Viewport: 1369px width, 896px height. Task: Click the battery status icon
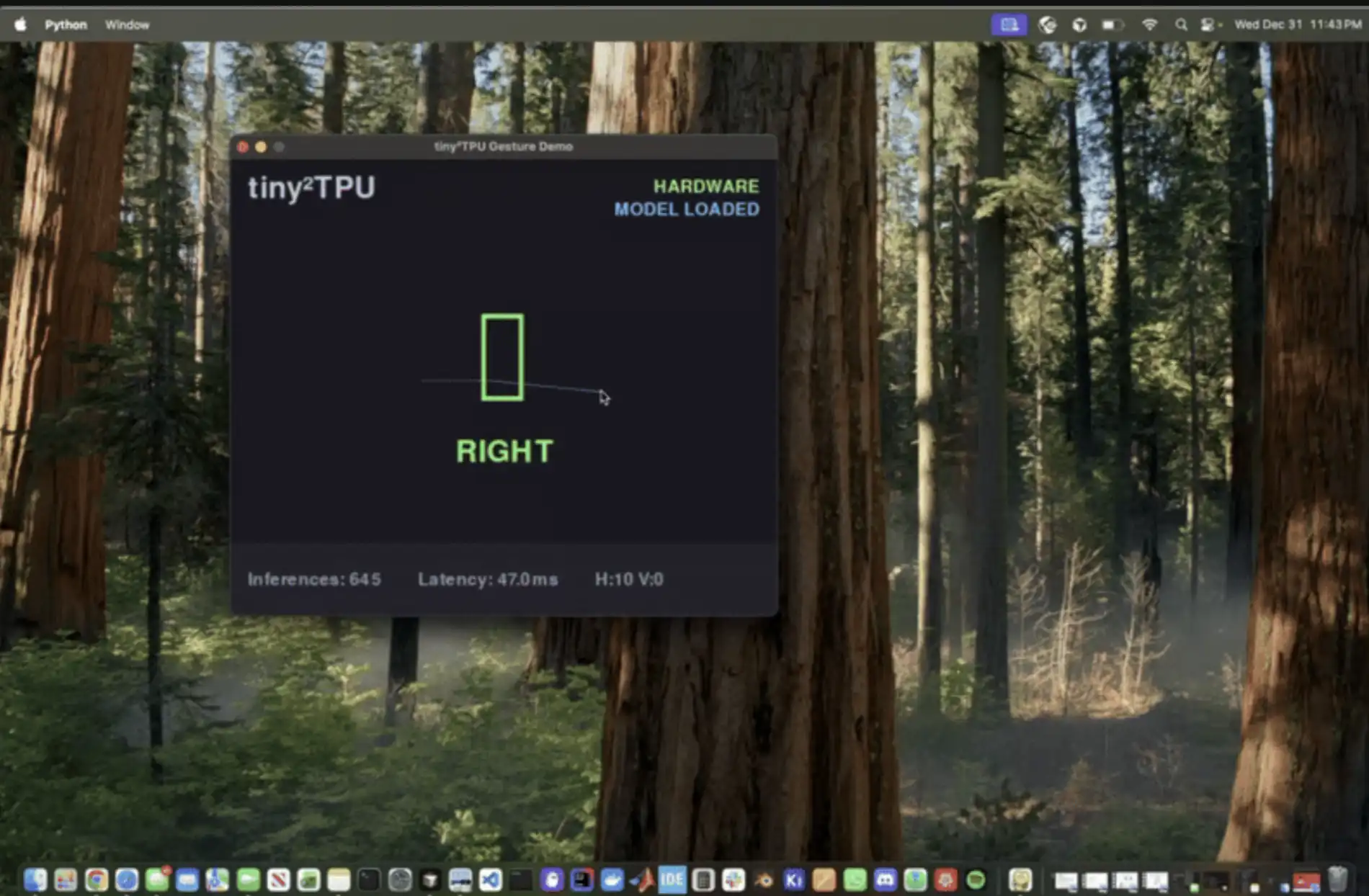(x=1112, y=24)
